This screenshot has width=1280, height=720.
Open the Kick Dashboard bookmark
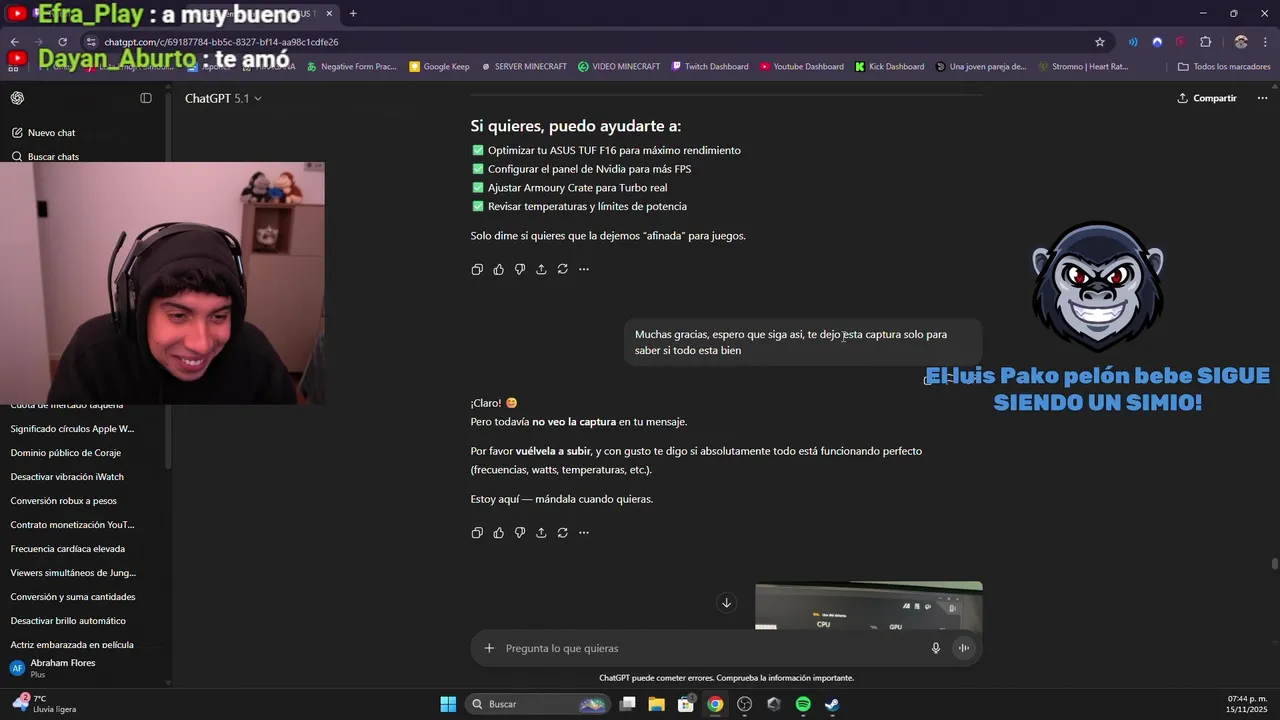[x=889, y=67]
